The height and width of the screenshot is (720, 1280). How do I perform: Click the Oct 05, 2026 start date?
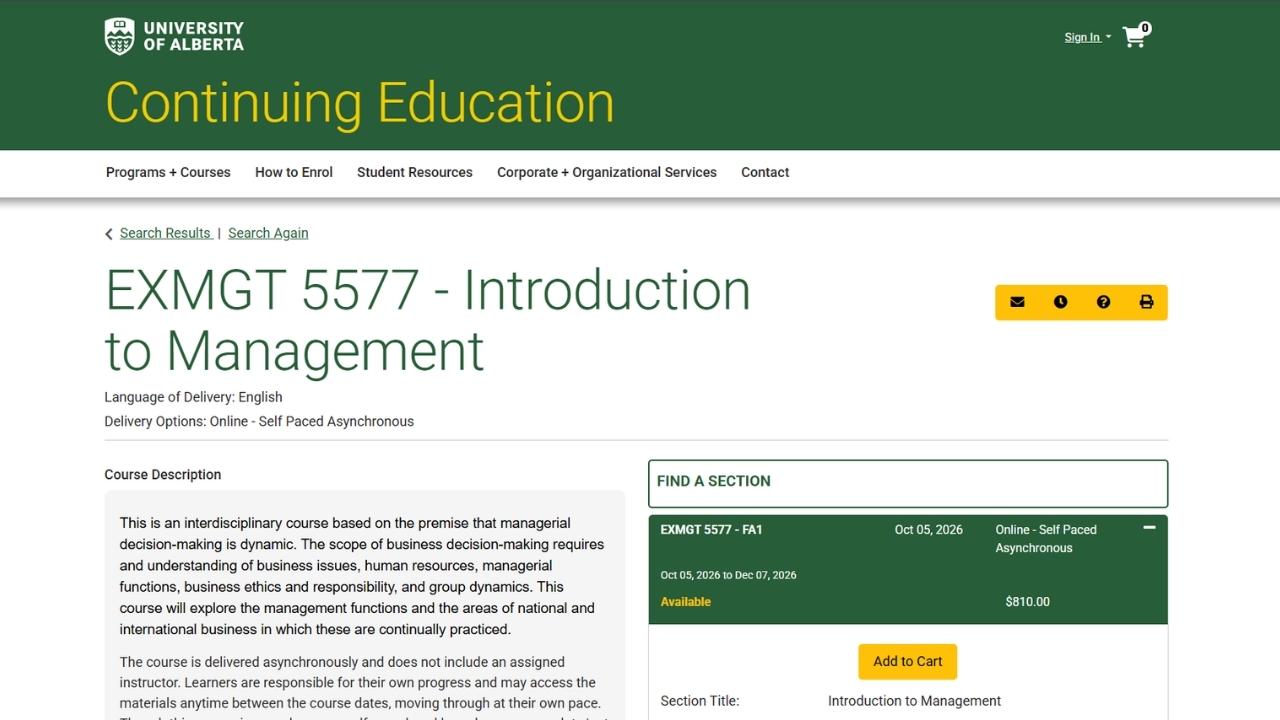[x=929, y=530]
